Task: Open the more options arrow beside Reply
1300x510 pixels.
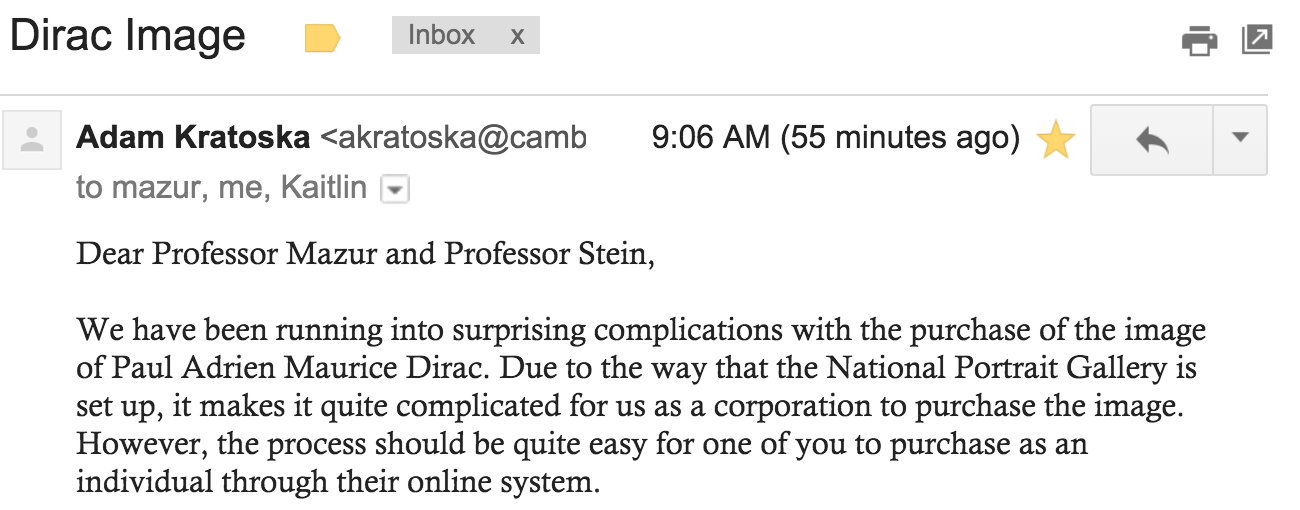Action: (1240, 140)
